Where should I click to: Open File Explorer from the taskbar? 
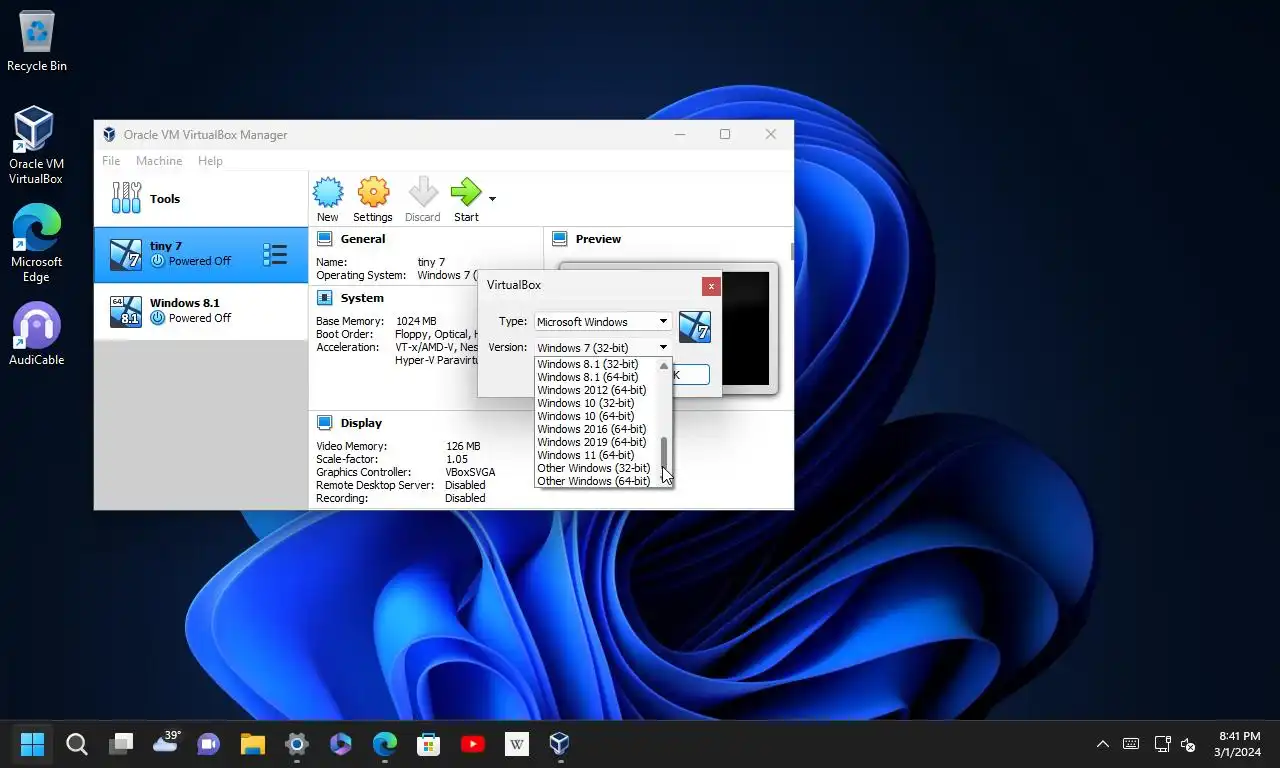253,744
